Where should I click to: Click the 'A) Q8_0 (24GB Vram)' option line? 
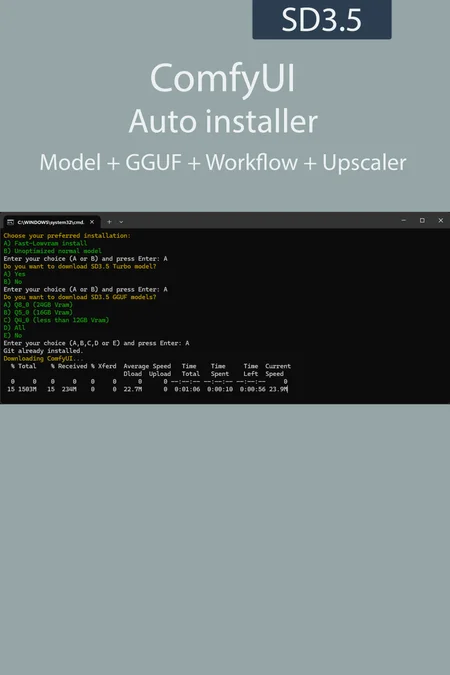point(38,305)
